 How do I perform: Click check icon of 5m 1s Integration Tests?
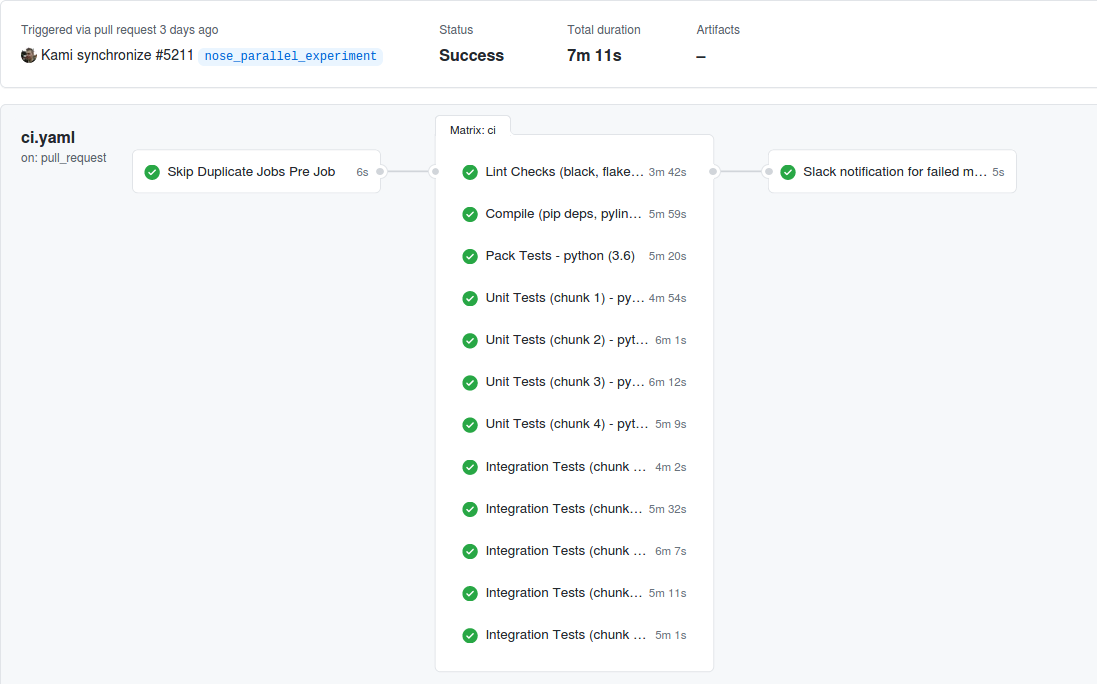pos(470,635)
